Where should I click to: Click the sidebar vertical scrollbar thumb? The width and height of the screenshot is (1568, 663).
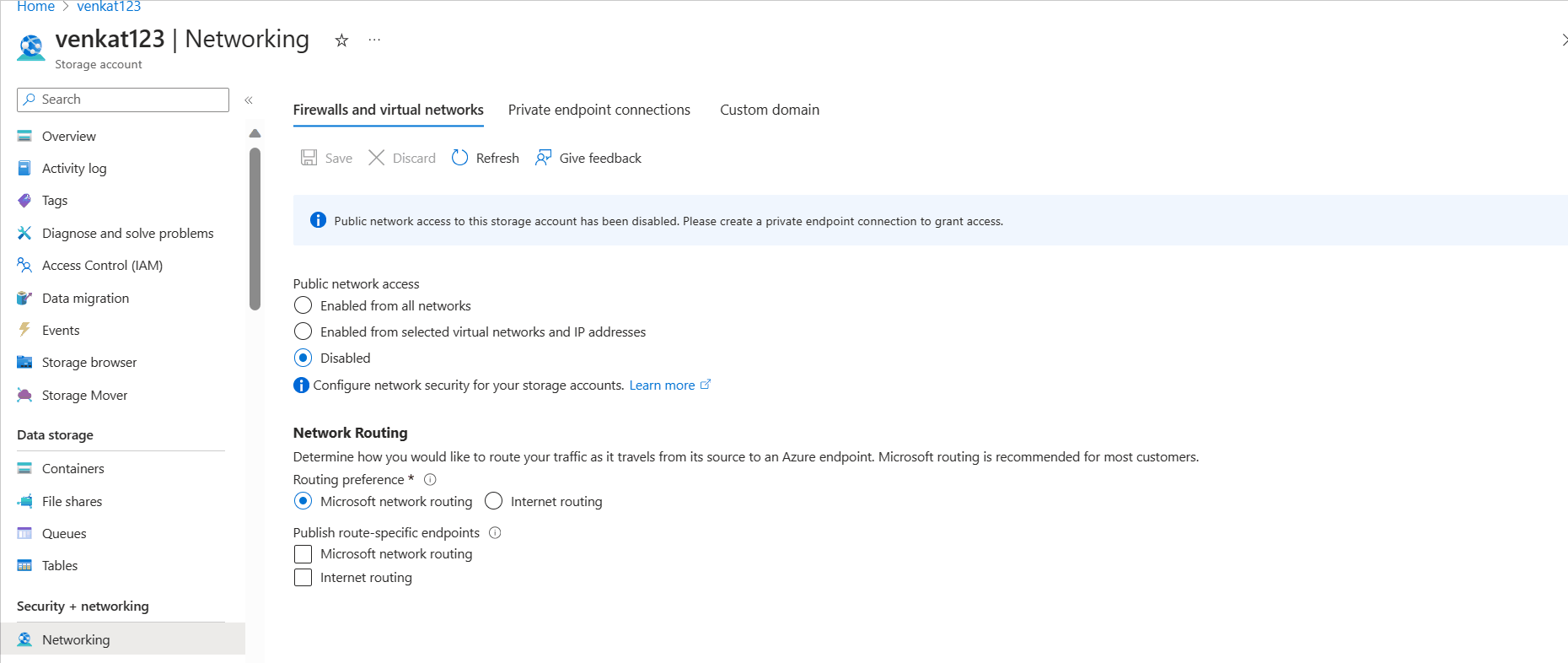click(x=255, y=229)
